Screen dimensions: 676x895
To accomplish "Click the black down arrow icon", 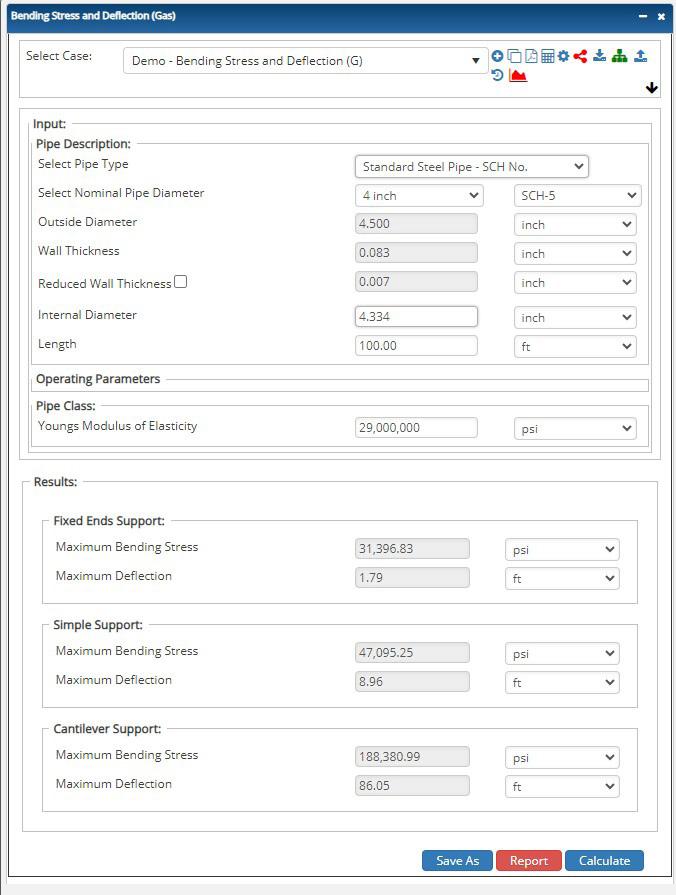I will point(652,88).
